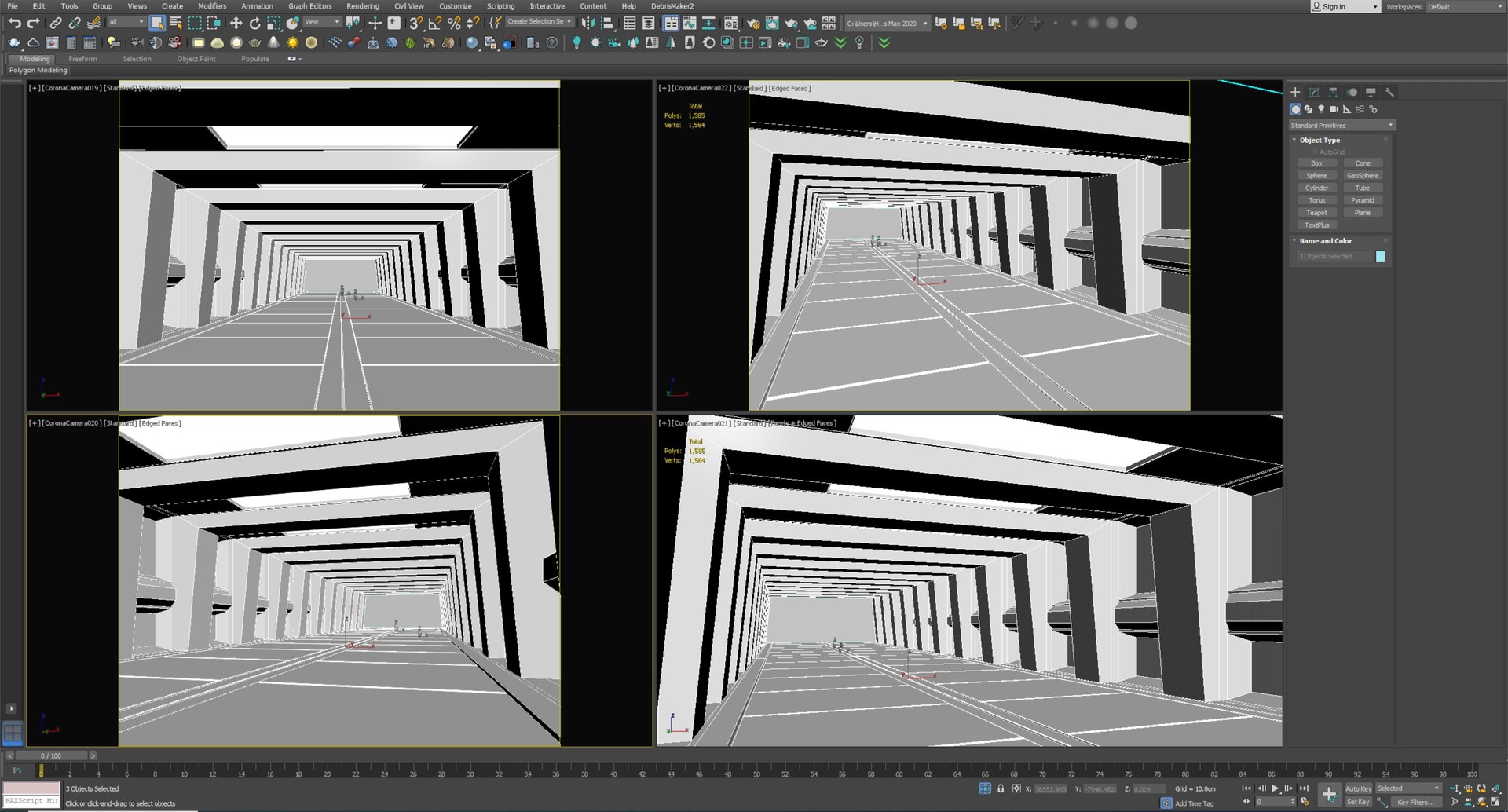Click the Cylinder object button
The width and height of the screenshot is (1508, 812).
coord(1316,188)
